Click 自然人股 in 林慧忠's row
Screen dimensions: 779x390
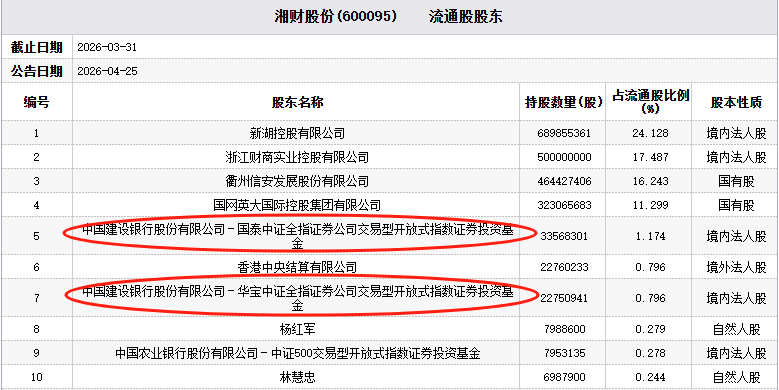(736, 378)
